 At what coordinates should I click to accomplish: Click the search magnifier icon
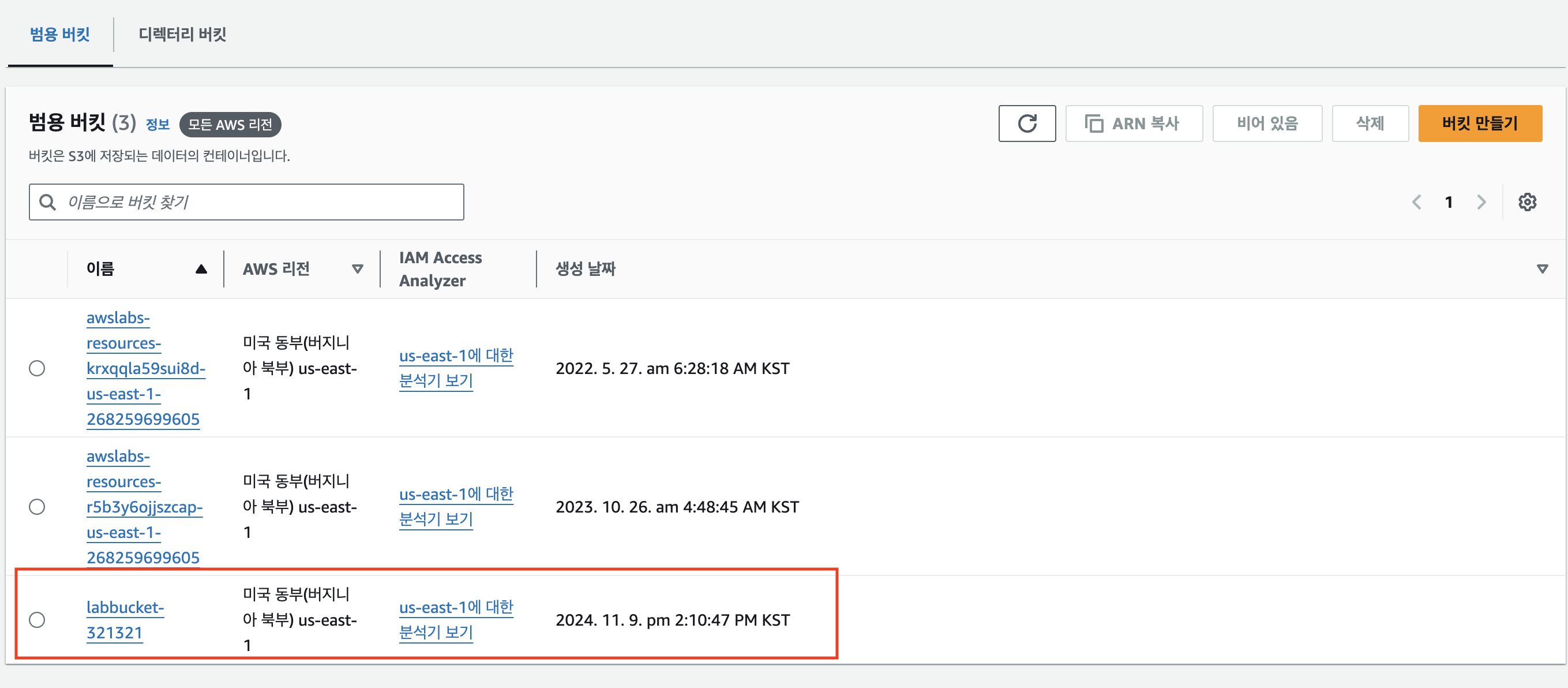(47, 202)
